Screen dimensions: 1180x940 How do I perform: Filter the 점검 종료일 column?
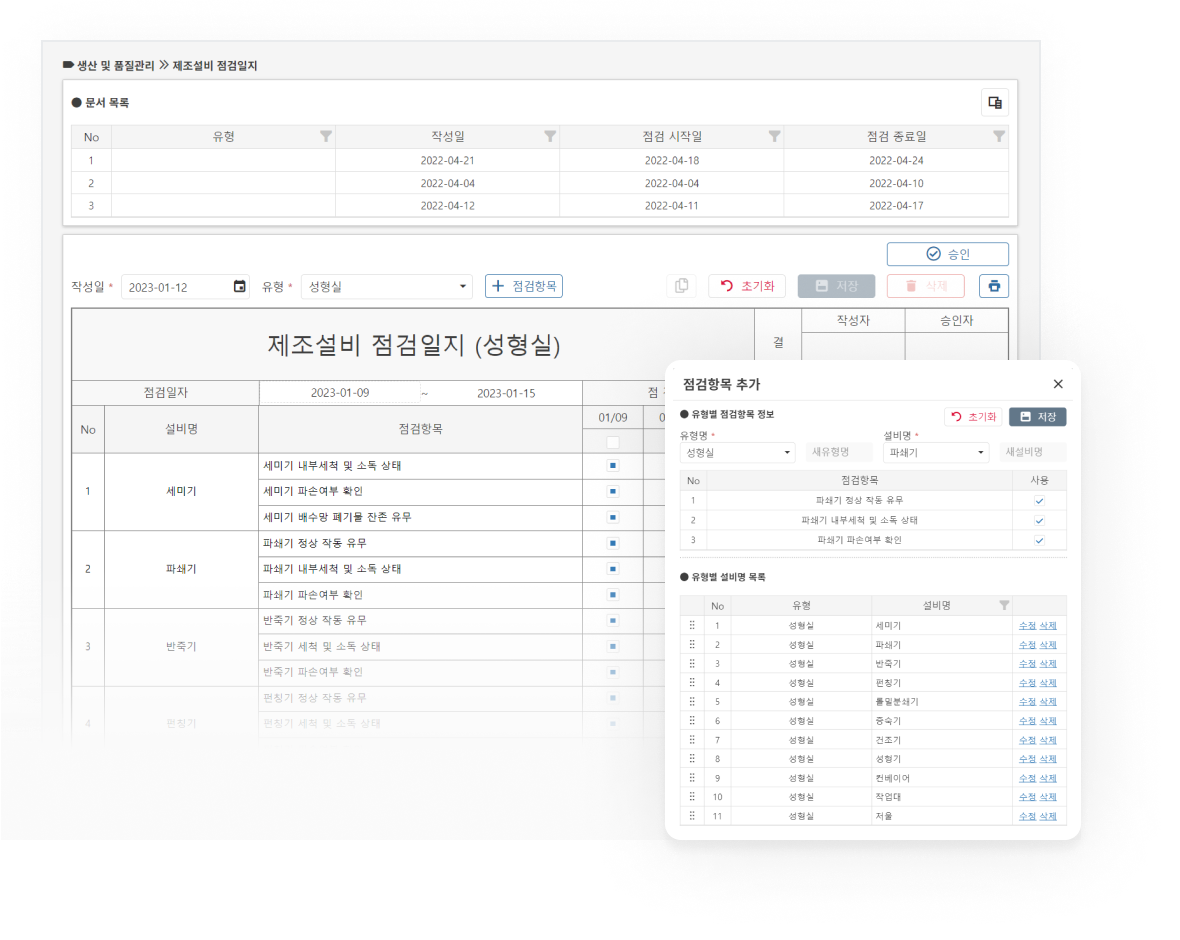pyautogui.click(x=998, y=136)
